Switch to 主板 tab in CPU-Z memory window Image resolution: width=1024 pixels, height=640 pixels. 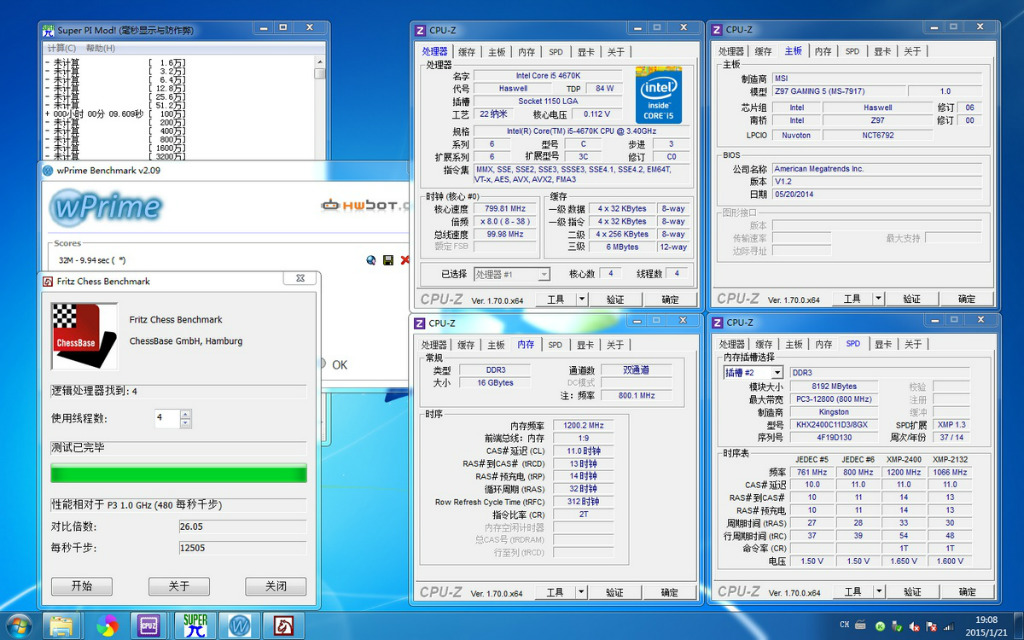[496, 344]
